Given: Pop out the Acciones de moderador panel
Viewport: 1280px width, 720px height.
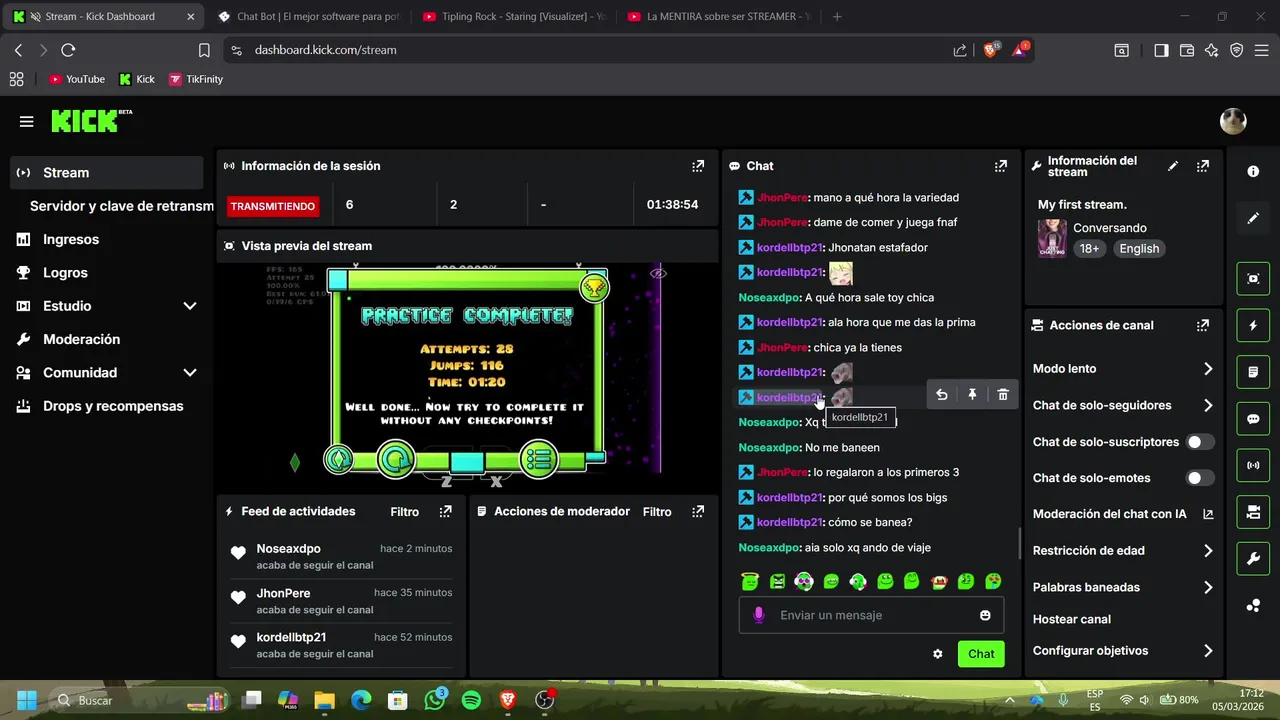Looking at the screenshot, I should (x=698, y=511).
